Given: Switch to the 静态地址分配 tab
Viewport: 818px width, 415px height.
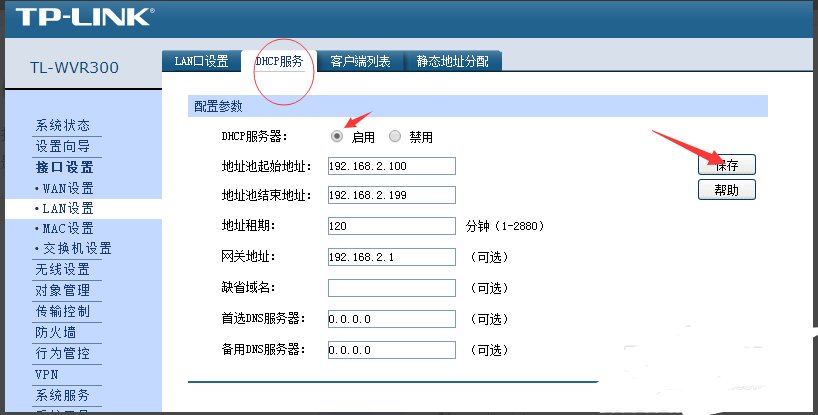Looking at the screenshot, I should 452,61.
